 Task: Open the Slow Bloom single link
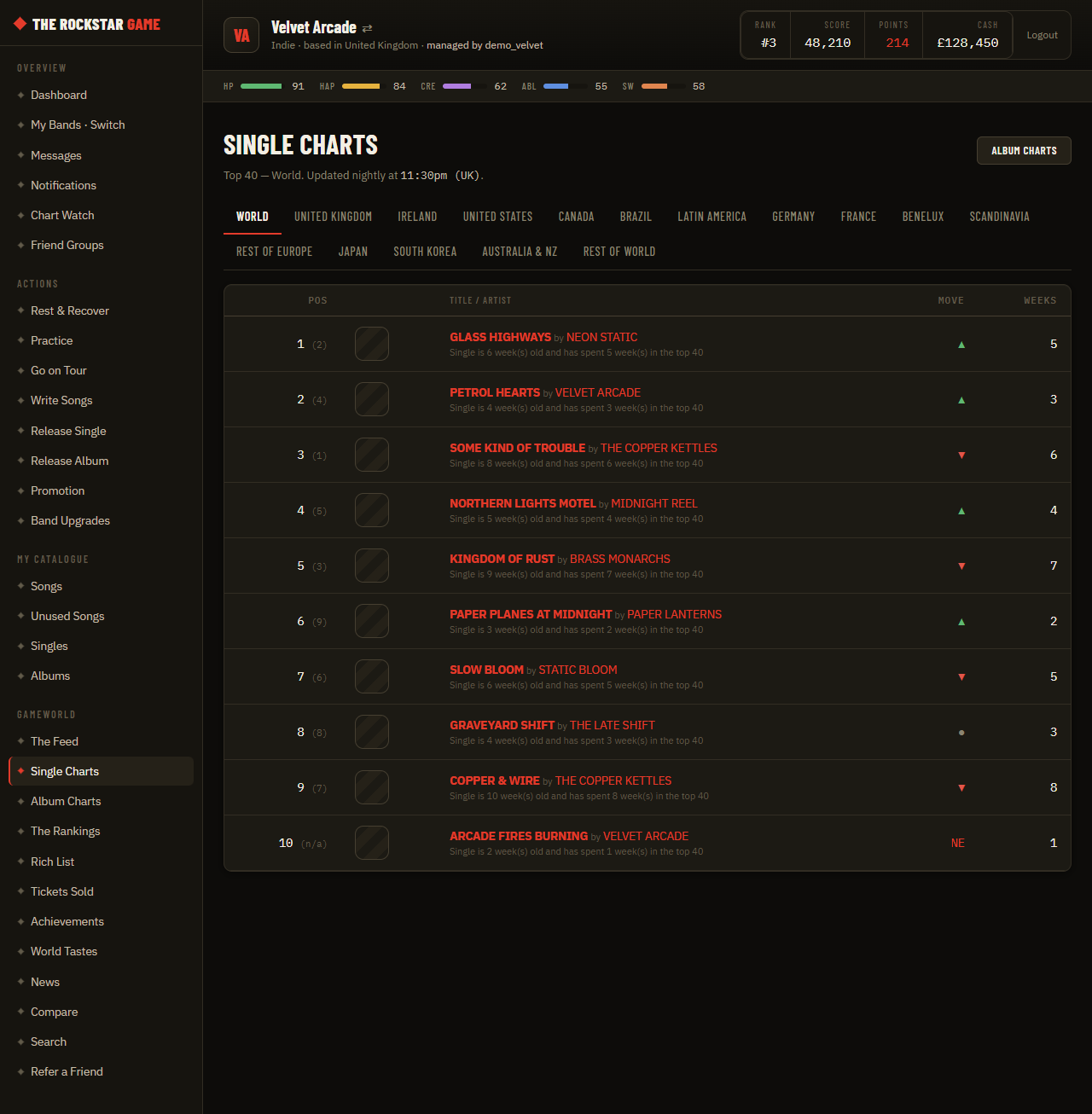click(x=486, y=670)
